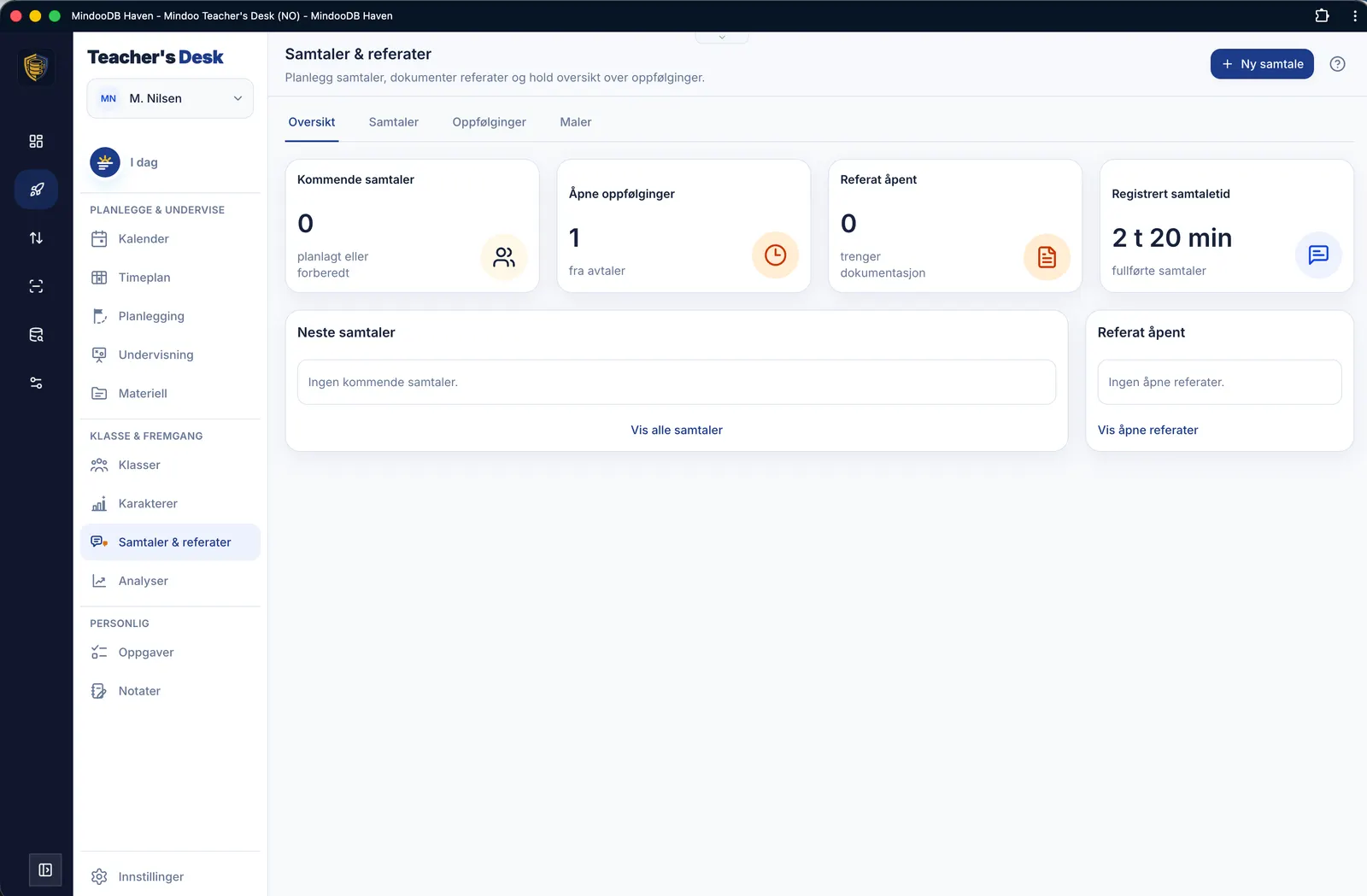Open the database search icon in left rail
The image size is (1367, 896).
click(36, 335)
